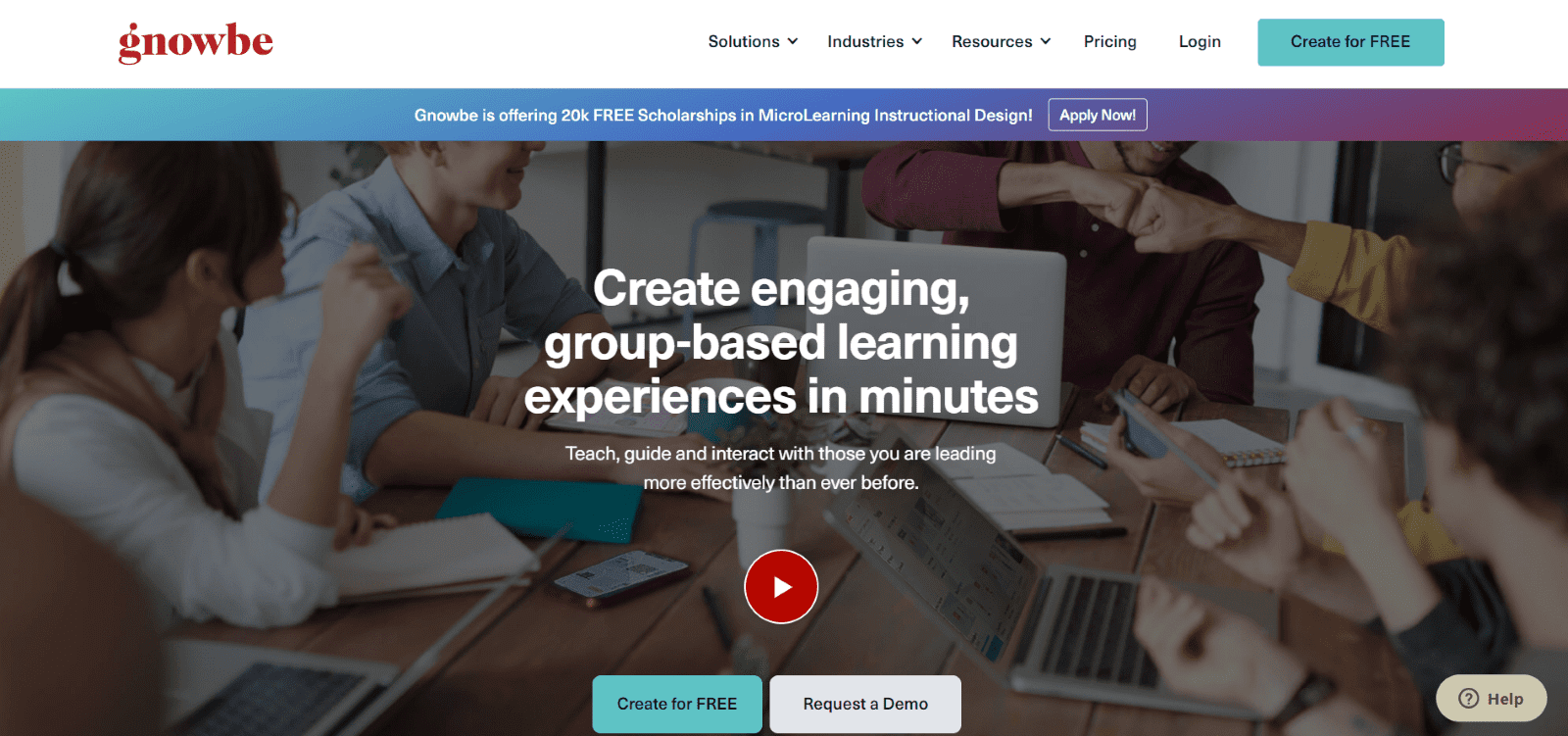The image size is (1568, 736).
Task: Go to the Pricing page
Action: coord(1109,41)
